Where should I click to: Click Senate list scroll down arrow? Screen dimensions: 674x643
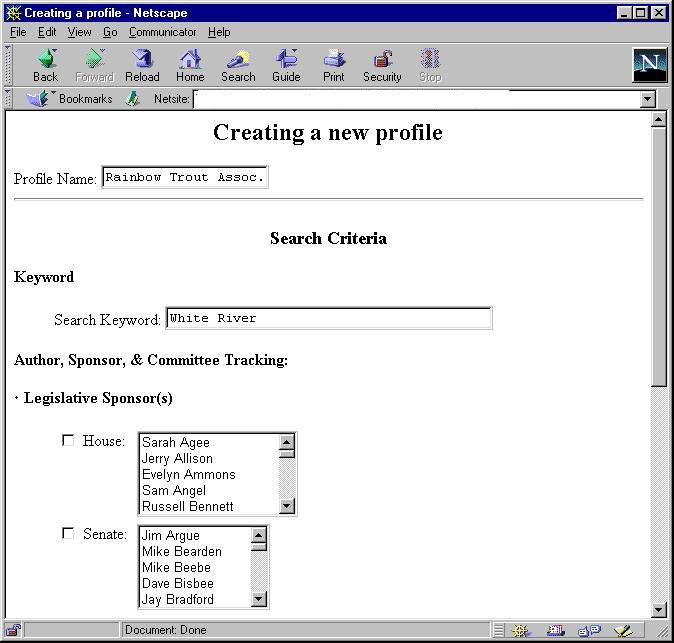(x=259, y=599)
